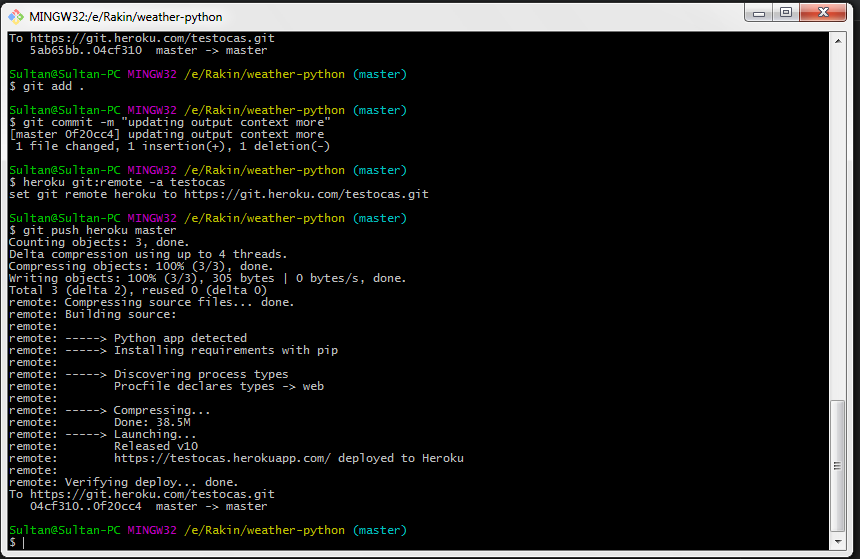The width and height of the screenshot is (860, 559).
Task: Click the window title MINGW32:/e/Rakin/weather-python
Action: pyautogui.click(x=126, y=17)
